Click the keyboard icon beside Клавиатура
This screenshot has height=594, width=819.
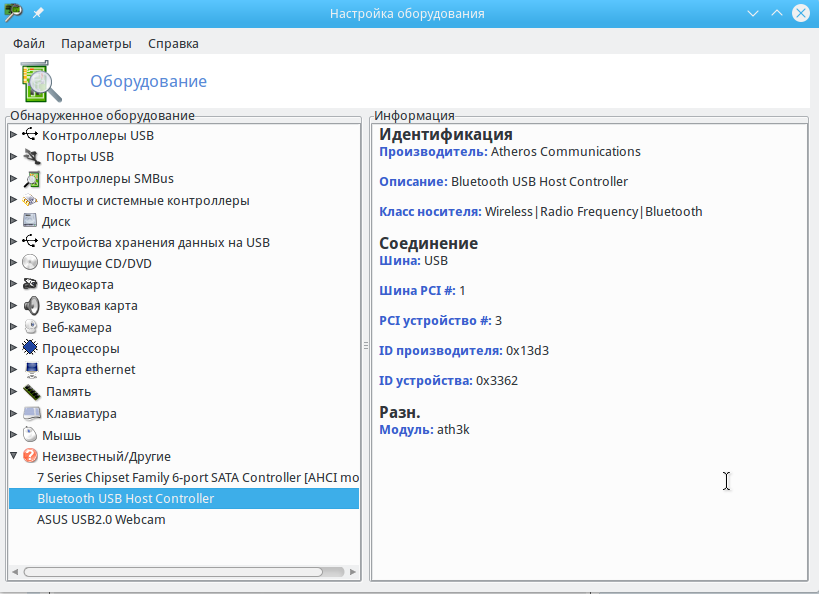(32, 414)
